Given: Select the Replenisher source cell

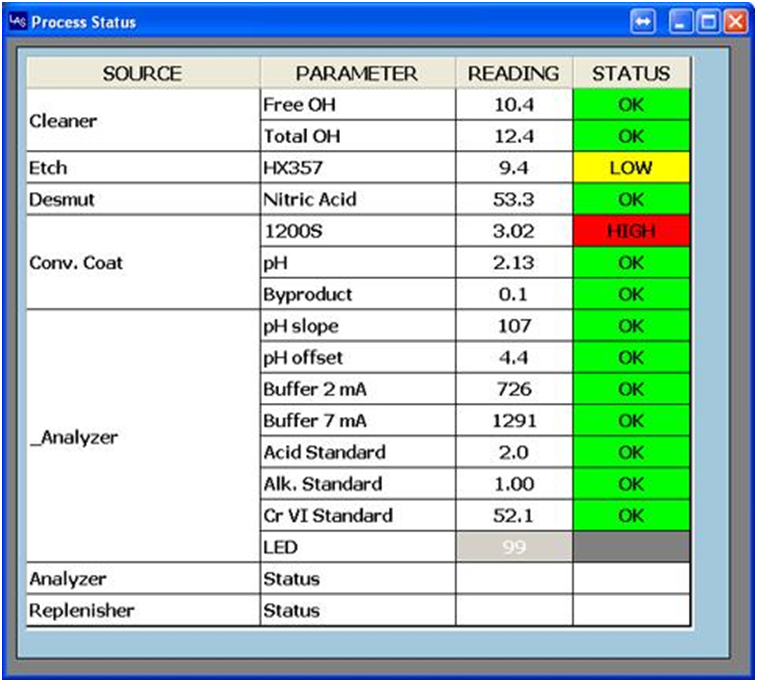Looking at the screenshot, I should click(143, 611).
